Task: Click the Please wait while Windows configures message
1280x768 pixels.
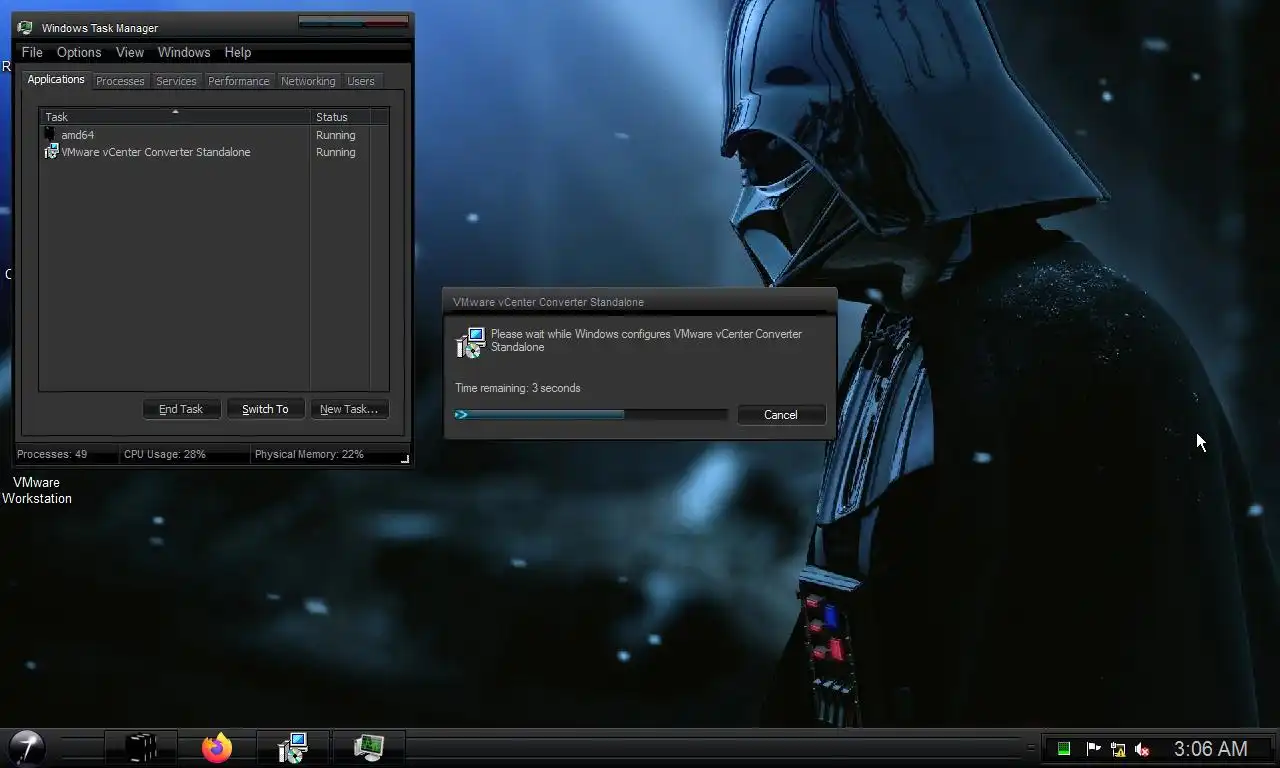Action: pyautogui.click(x=646, y=340)
